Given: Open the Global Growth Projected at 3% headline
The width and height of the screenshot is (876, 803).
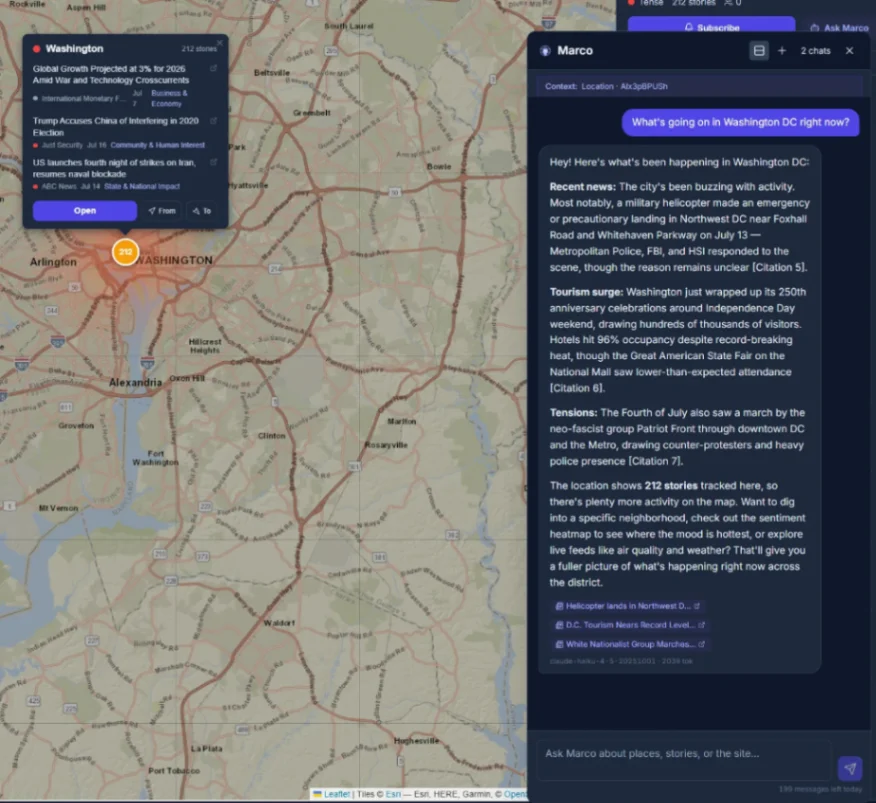Looking at the screenshot, I should (111, 74).
